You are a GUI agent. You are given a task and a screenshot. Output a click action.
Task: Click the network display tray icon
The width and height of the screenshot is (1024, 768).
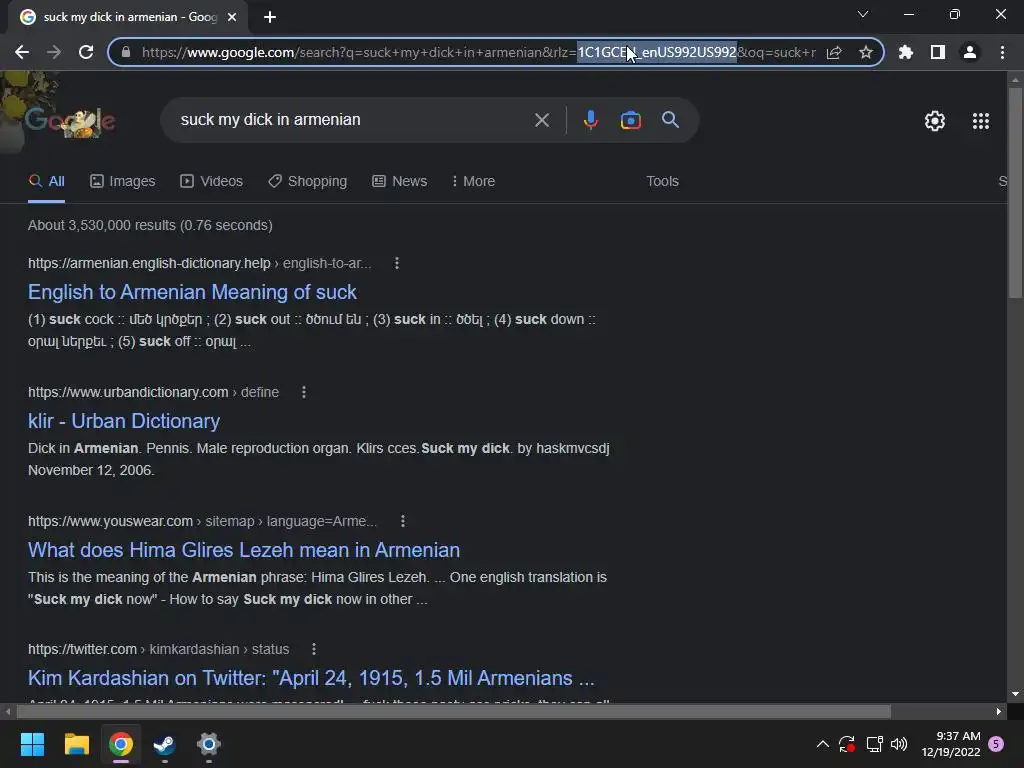pyautogui.click(x=874, y=744)
